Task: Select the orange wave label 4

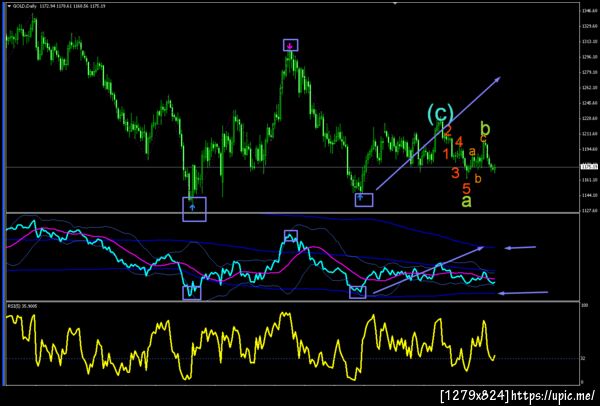Action: tap(459, 142)
